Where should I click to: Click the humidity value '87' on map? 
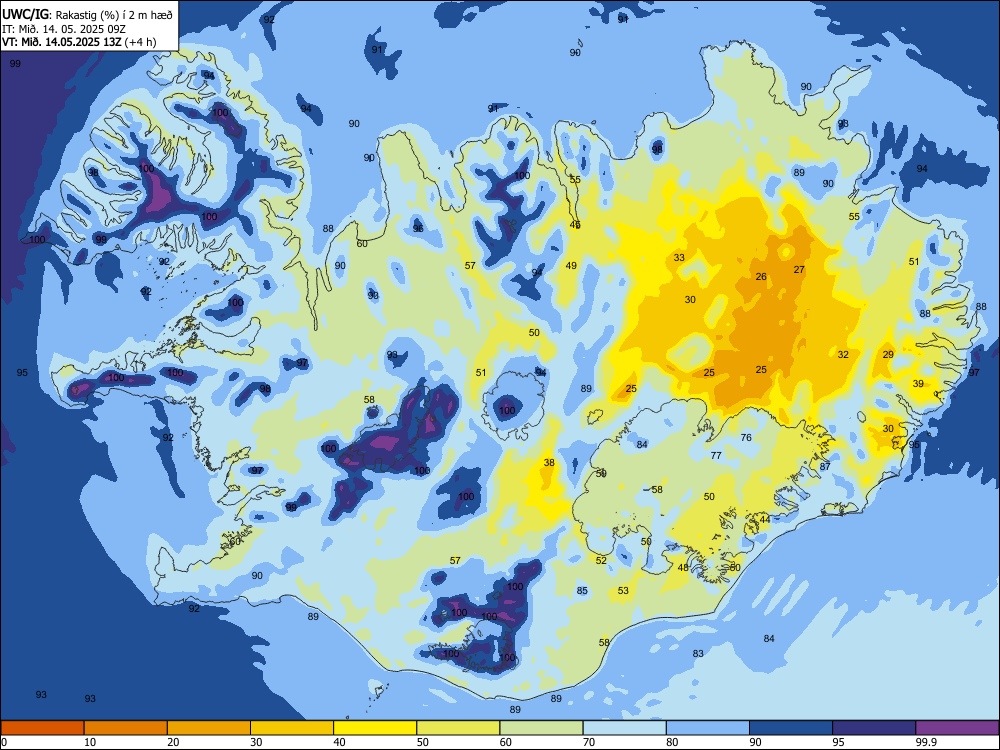pos(825,466)
